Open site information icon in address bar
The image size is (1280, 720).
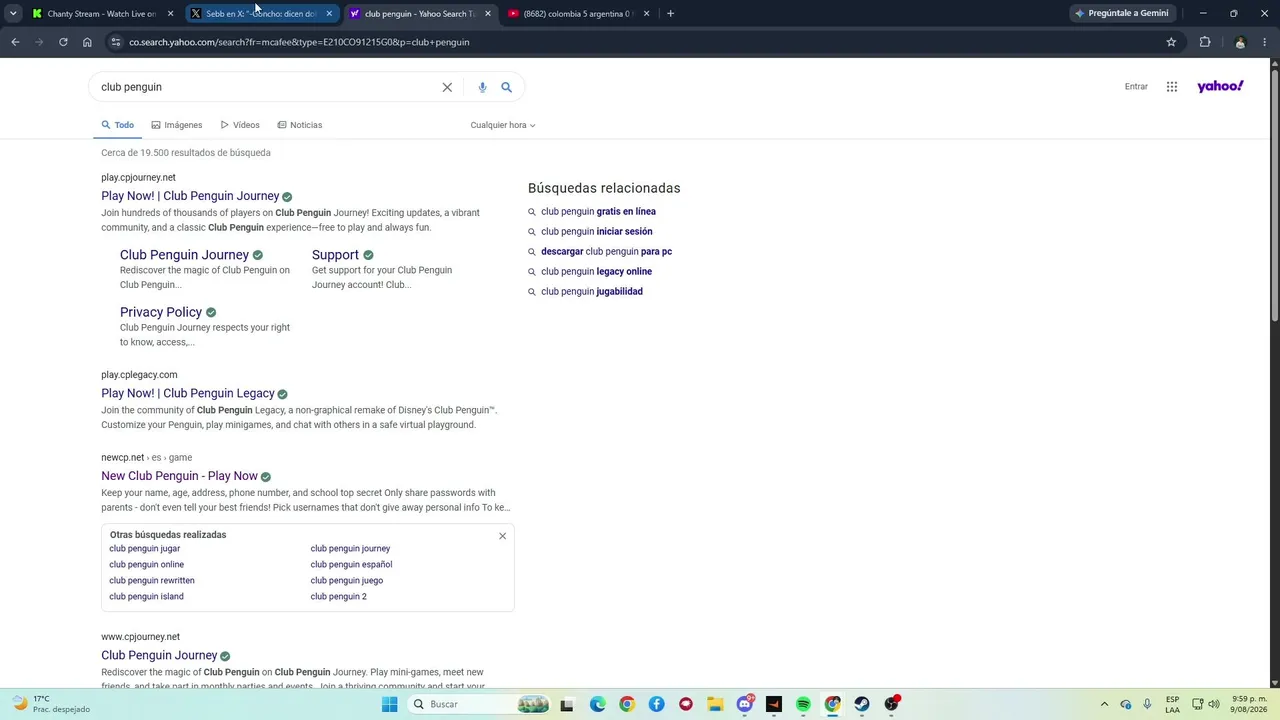pyautogui.click(x=116, y=42)
